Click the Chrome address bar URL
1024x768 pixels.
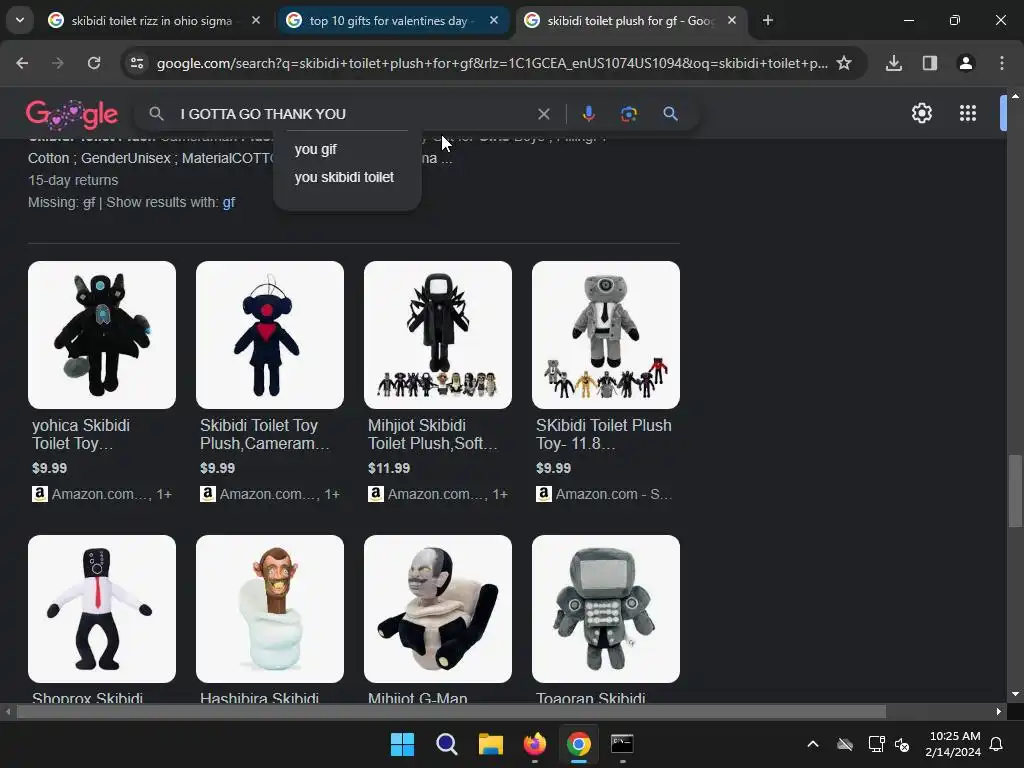point(492,63)
